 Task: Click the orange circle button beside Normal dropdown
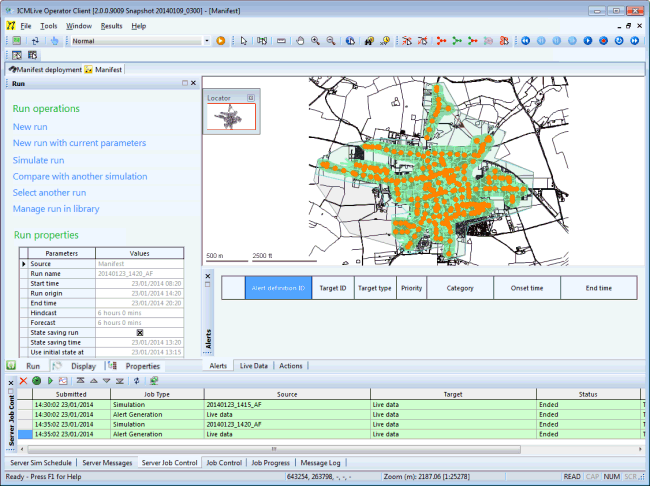220,41
